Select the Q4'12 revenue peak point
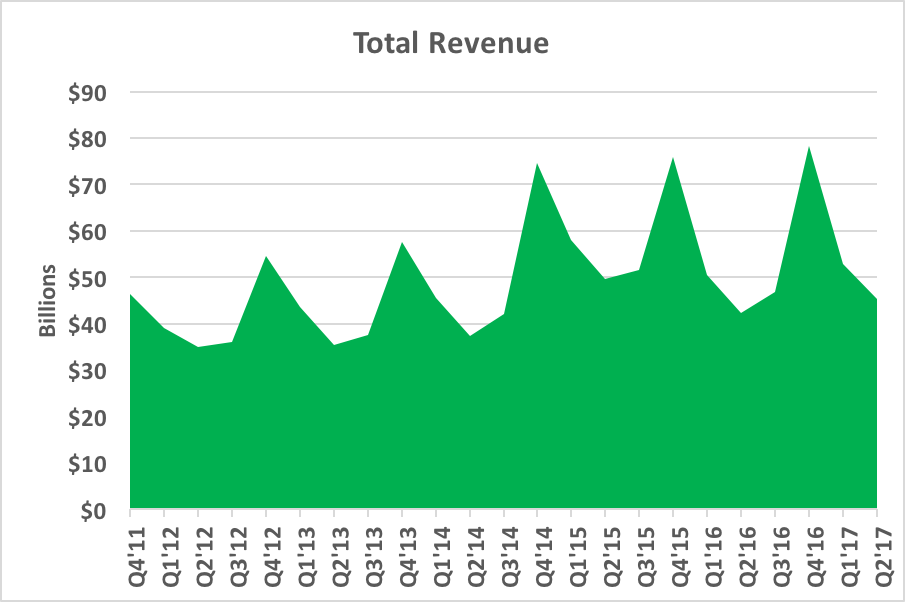Viewport: 905px width, 602px height. (x=266, y=257)
